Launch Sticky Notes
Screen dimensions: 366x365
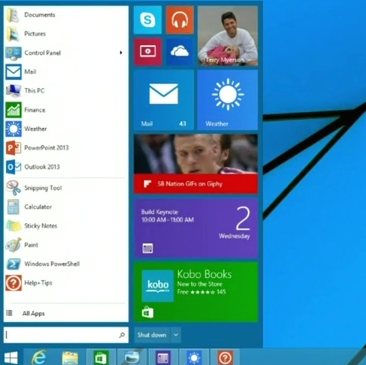click(x=66, y=226)
